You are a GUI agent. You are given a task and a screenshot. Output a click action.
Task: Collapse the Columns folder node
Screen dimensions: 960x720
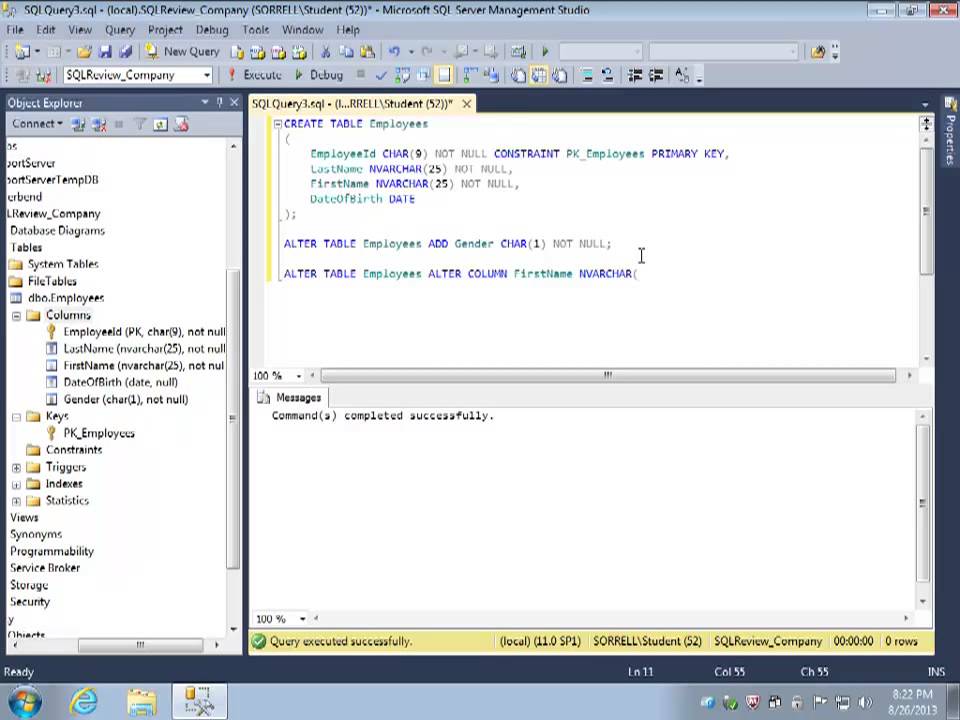[x=17, y=316]
